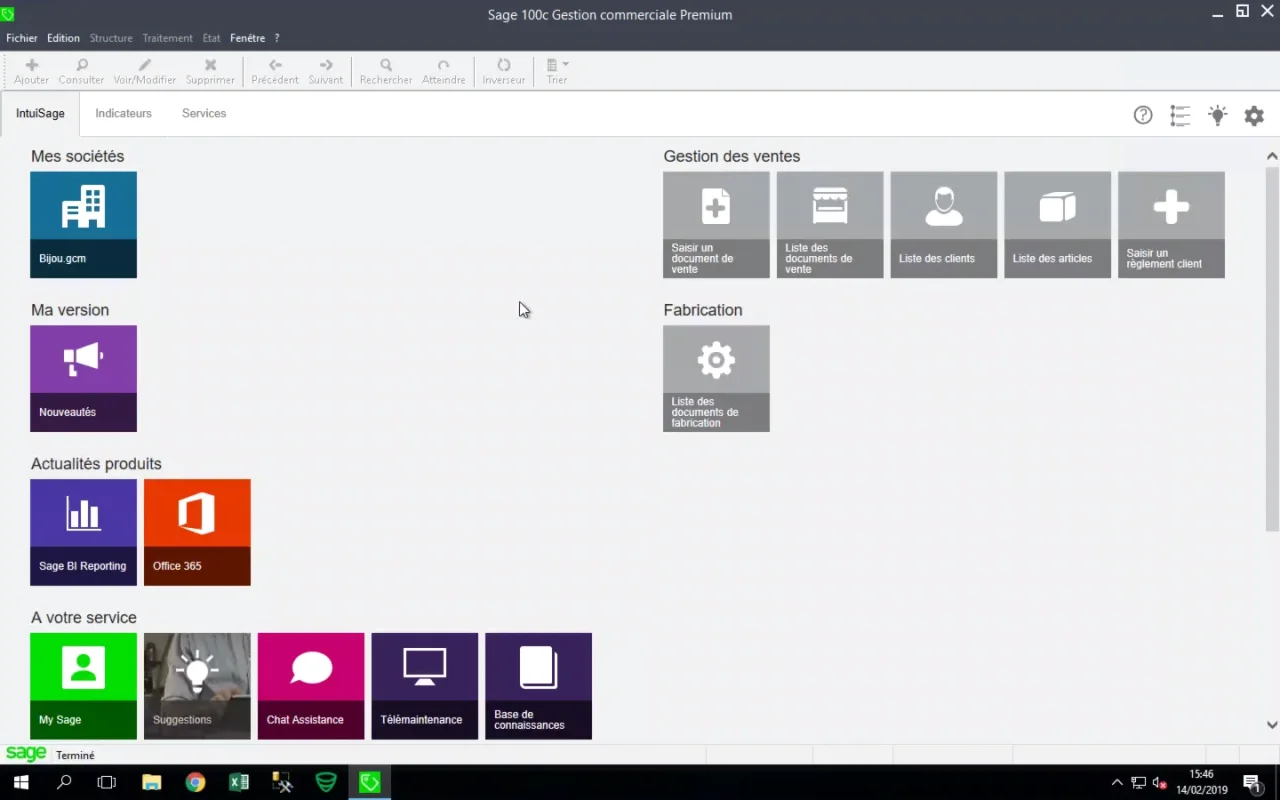The height and width of the screenshot is (800, 1280).
Task: Open the Office 365 tile
Action: pos(197,533)
